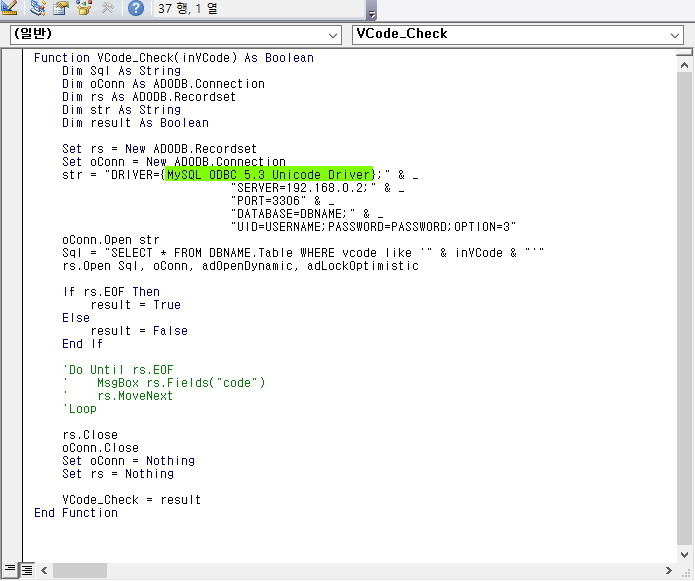This screenshot has height=581, width=695.
Task: Click the Toolbox hammer-and-wrench icon
Action: point(107,8)
